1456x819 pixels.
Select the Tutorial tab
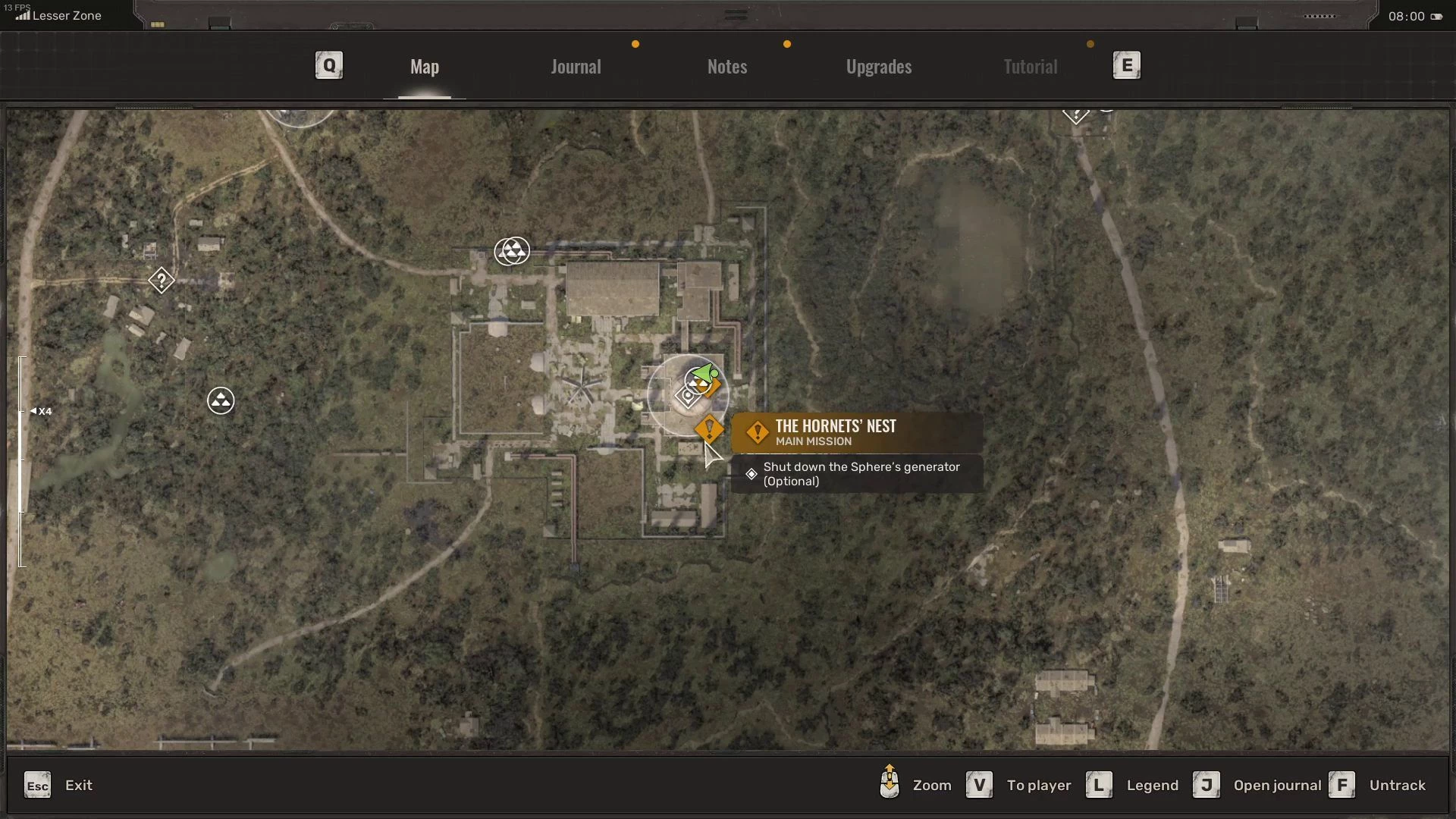tap(1030, 67)
